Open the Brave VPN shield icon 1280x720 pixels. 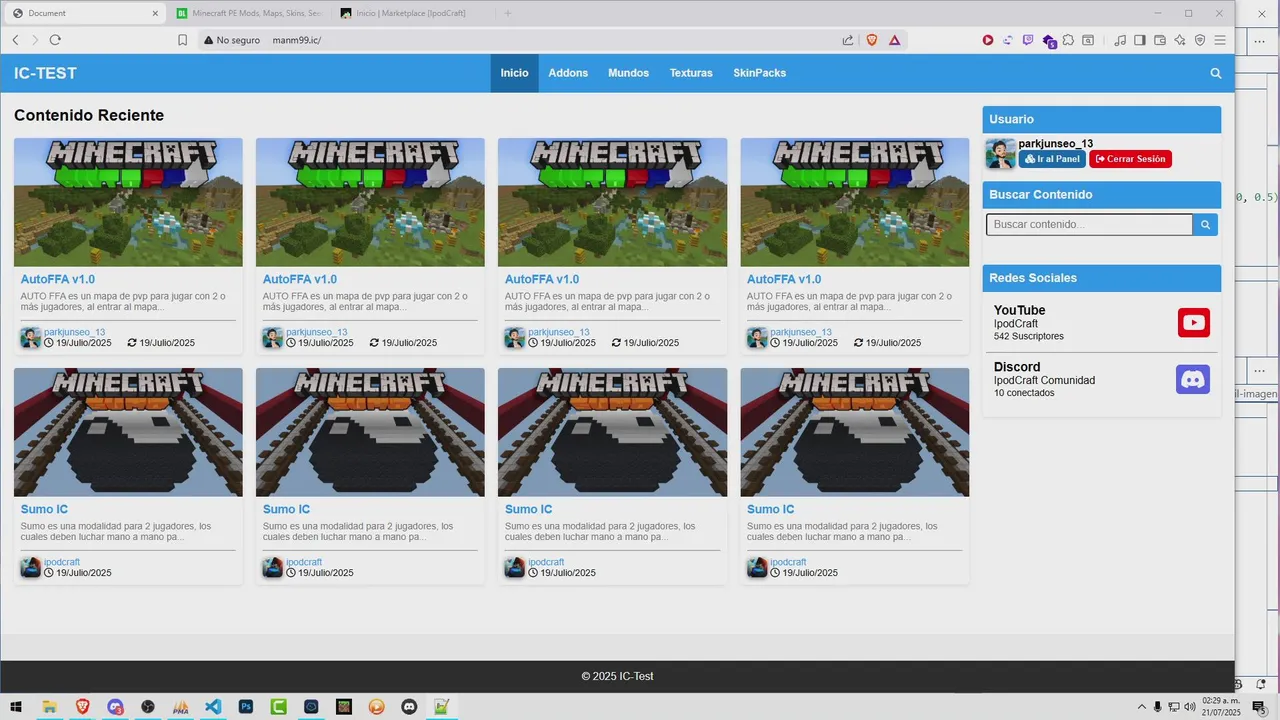coord(1200,40)
